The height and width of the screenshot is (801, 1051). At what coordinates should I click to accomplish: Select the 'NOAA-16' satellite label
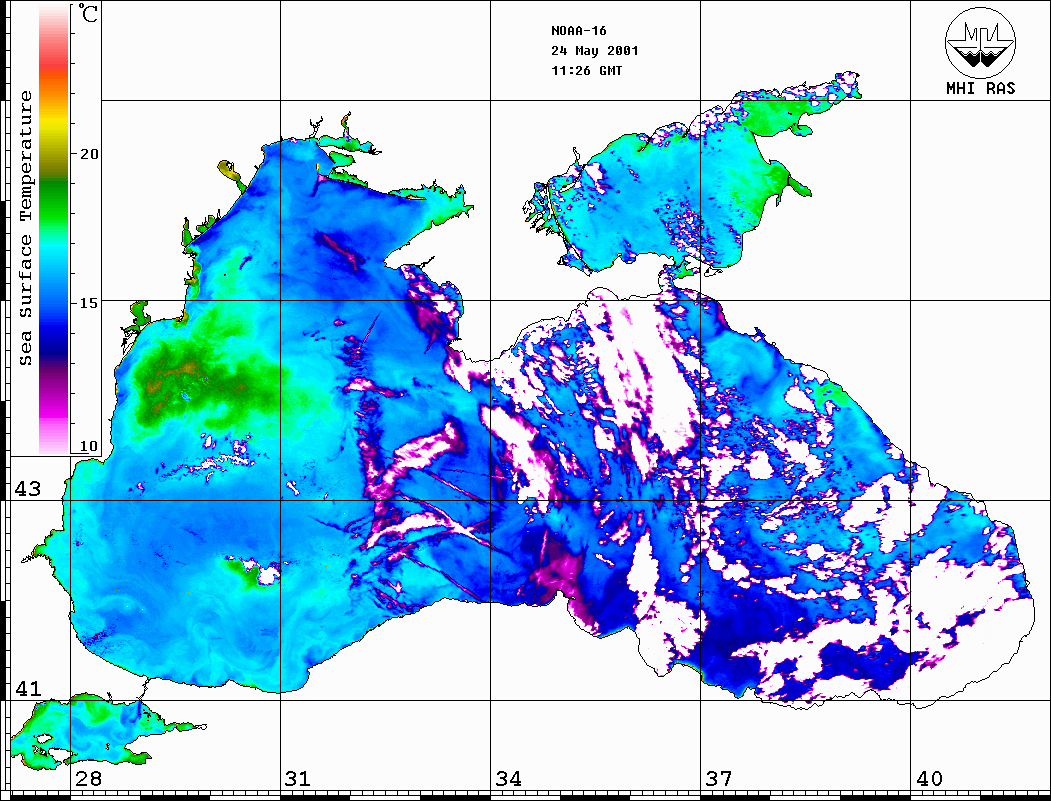pos(578,31)
